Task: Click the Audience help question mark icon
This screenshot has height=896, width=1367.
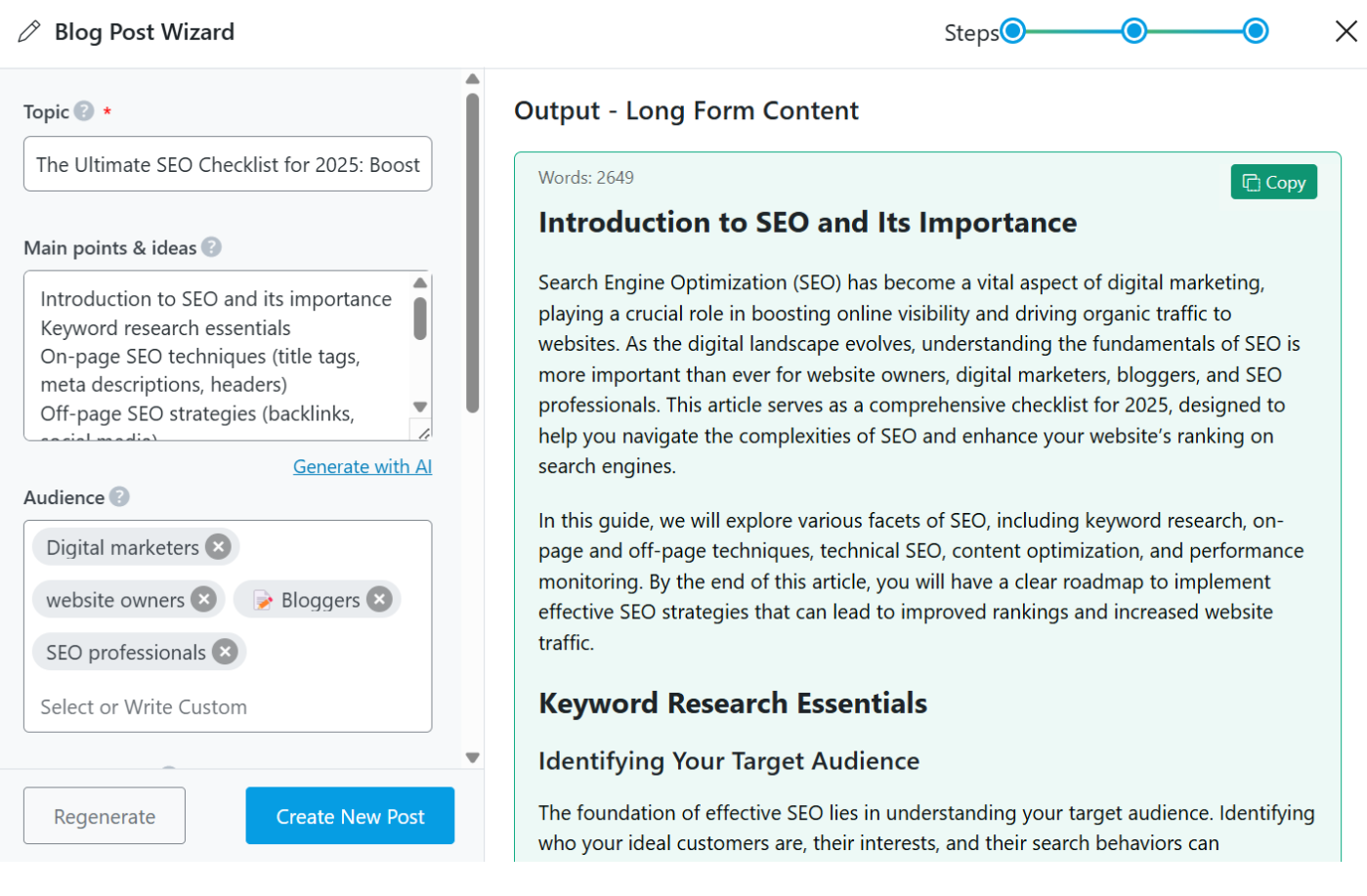Action: 119,497
